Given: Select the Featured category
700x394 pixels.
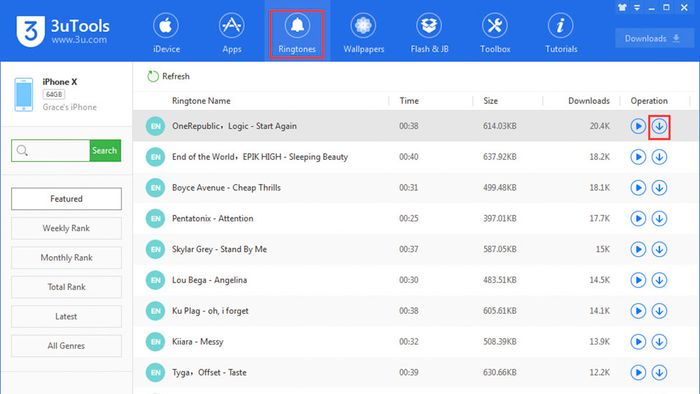Looking at the screenshot, I should point(66,199).
